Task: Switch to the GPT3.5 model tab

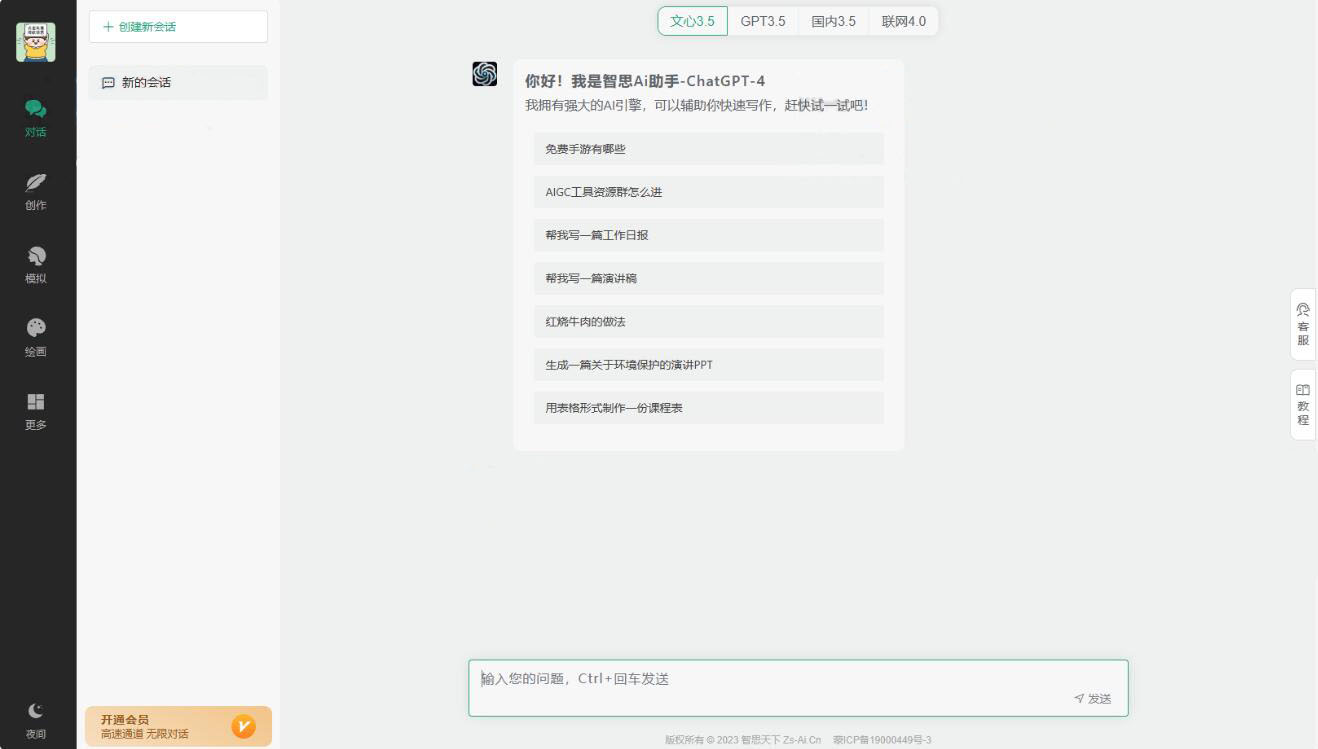Action: 763,21
